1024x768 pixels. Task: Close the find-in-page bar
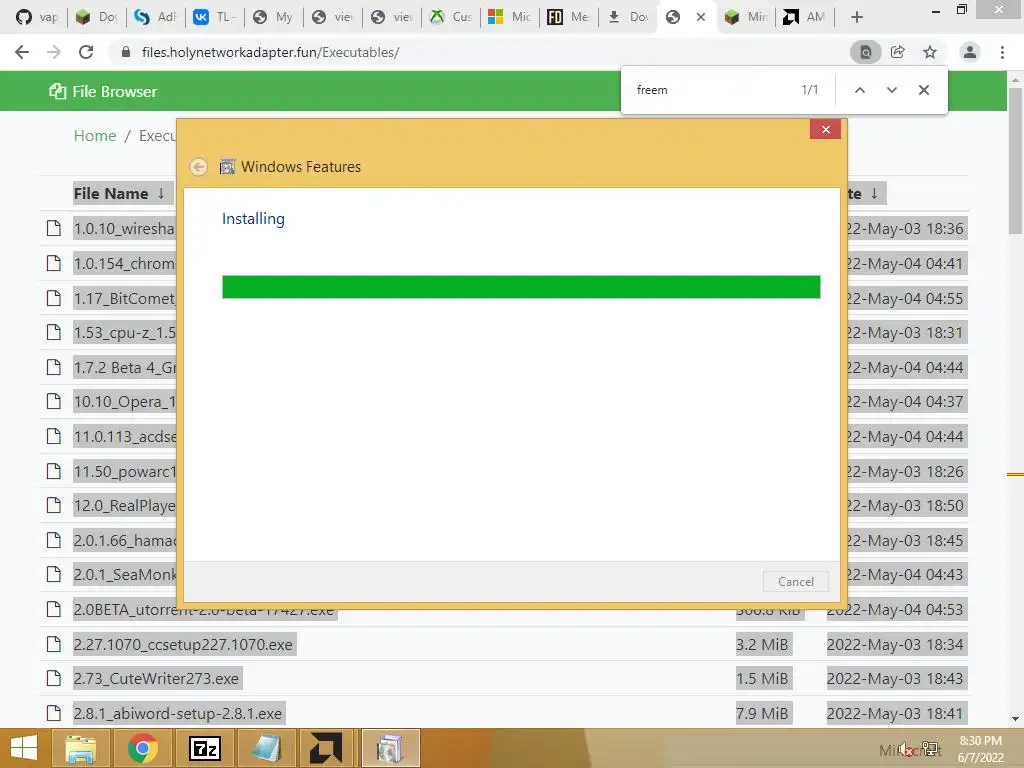tap(923, 90)
